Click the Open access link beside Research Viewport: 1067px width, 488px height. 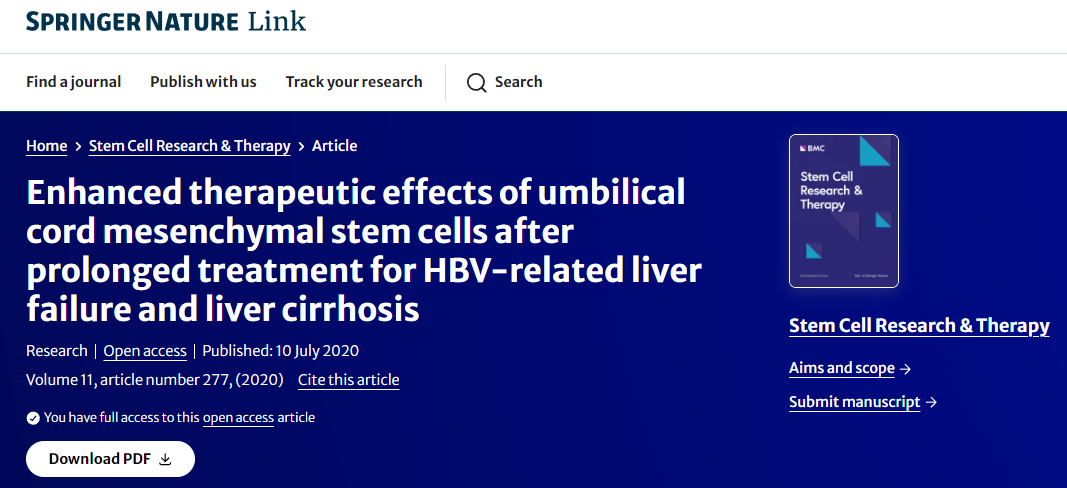[145, 351]
